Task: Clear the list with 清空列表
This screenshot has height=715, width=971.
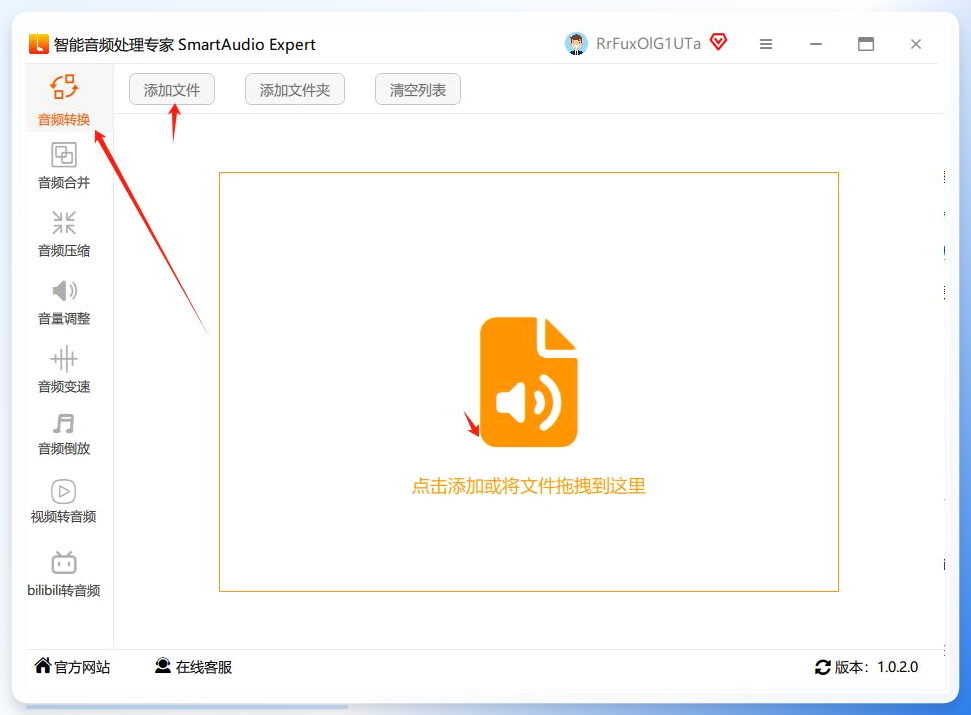Action: pos(417,90)
